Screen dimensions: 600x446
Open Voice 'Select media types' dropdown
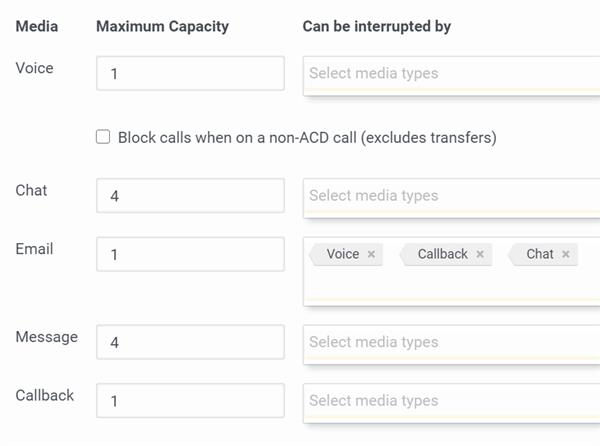point(450,74)
